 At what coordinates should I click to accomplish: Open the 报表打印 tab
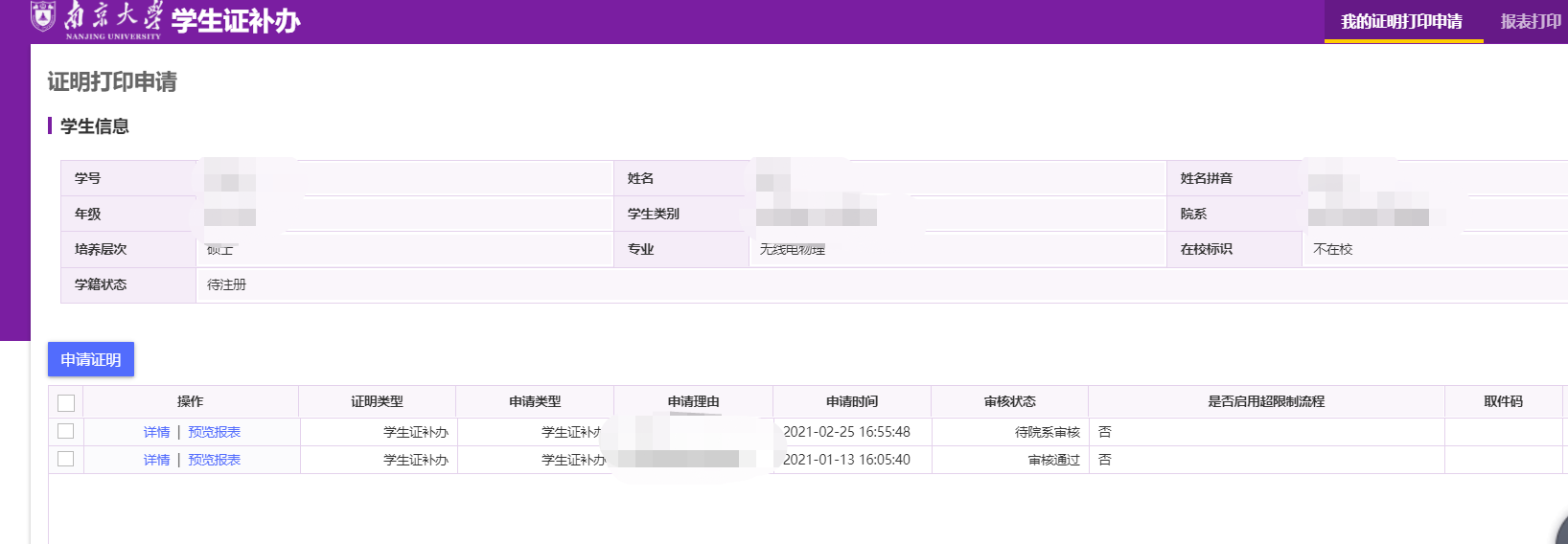[x=1530, y=22]
